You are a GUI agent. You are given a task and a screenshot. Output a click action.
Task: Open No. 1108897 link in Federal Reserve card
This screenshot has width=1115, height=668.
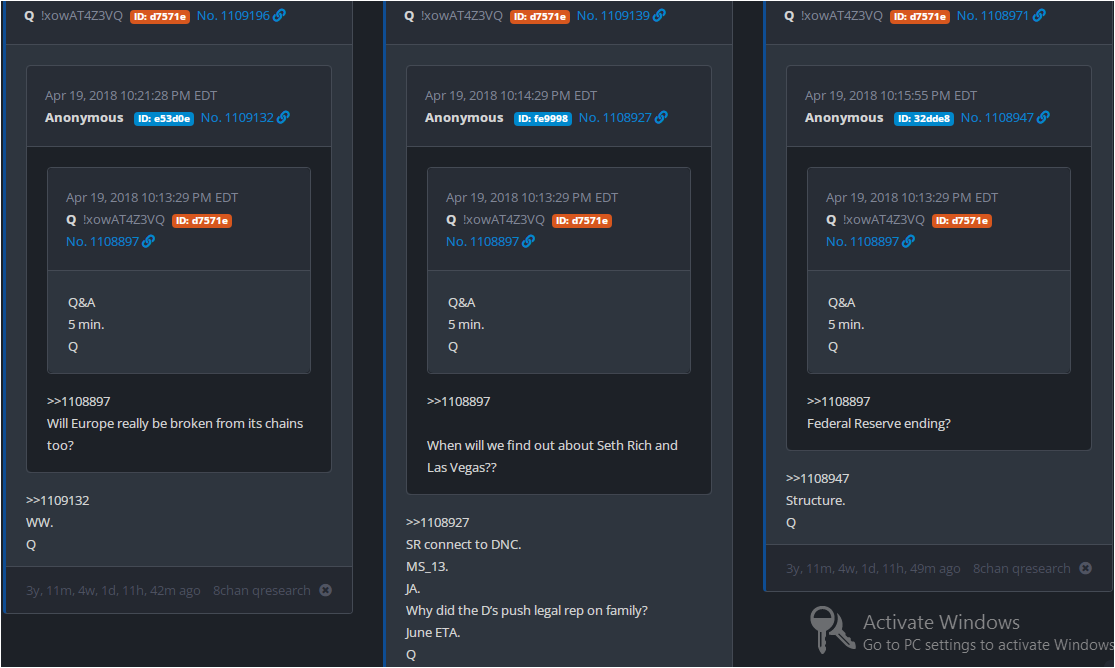tap(863, 241)
